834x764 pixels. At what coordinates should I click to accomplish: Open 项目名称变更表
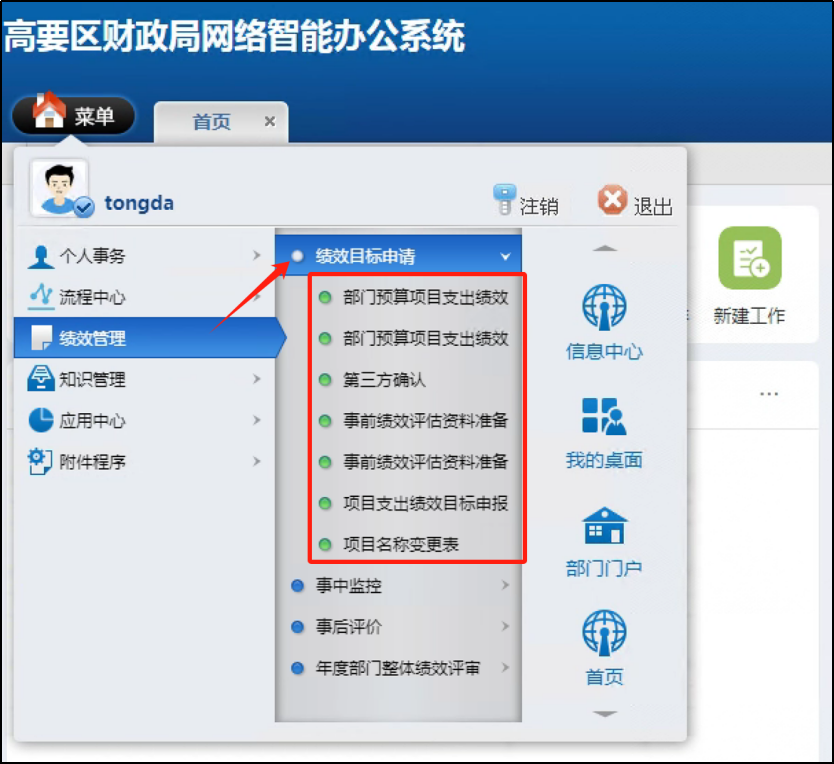point(401,545)
